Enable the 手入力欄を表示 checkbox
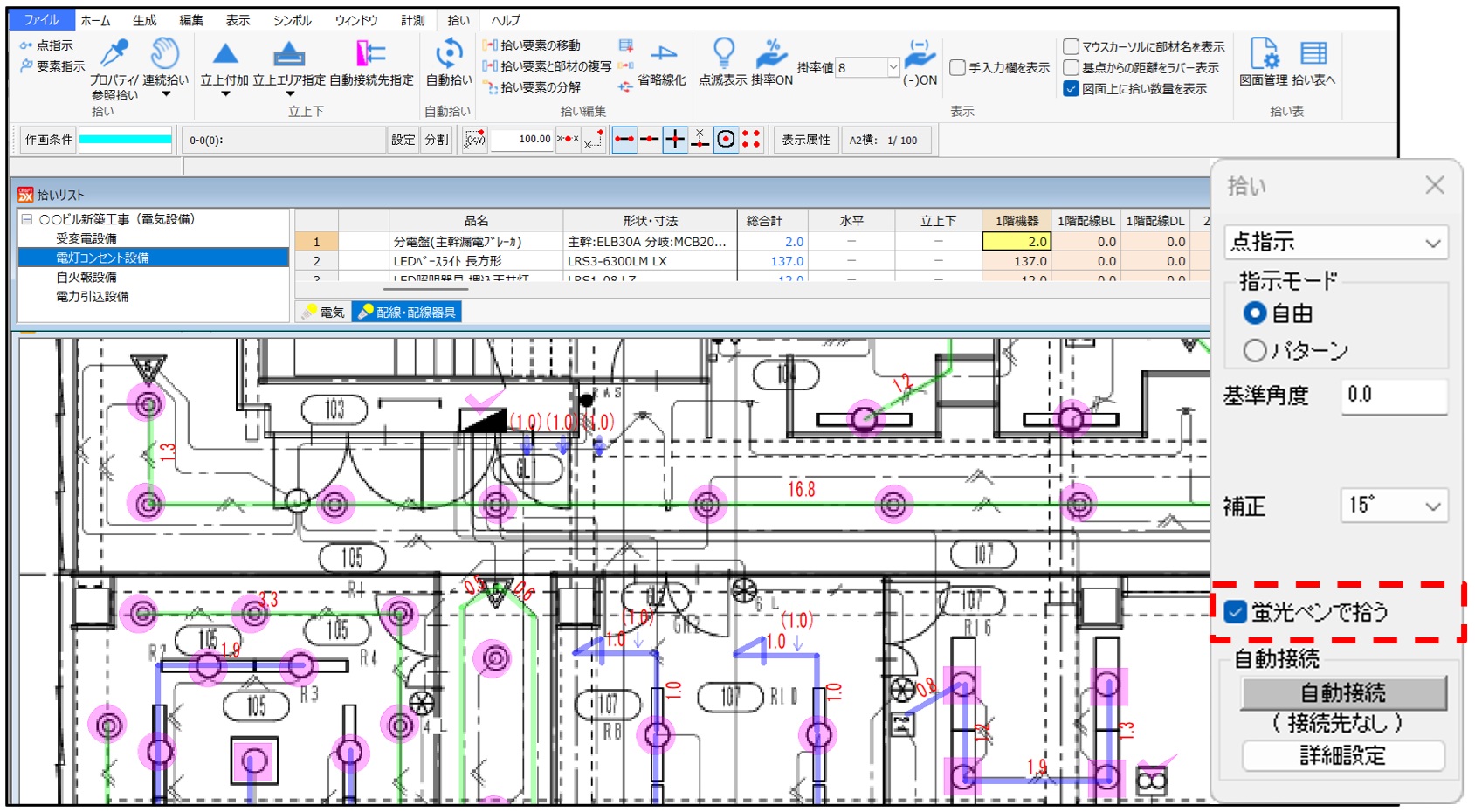The height and width of the screenshot is (812, 1475). 958,68
